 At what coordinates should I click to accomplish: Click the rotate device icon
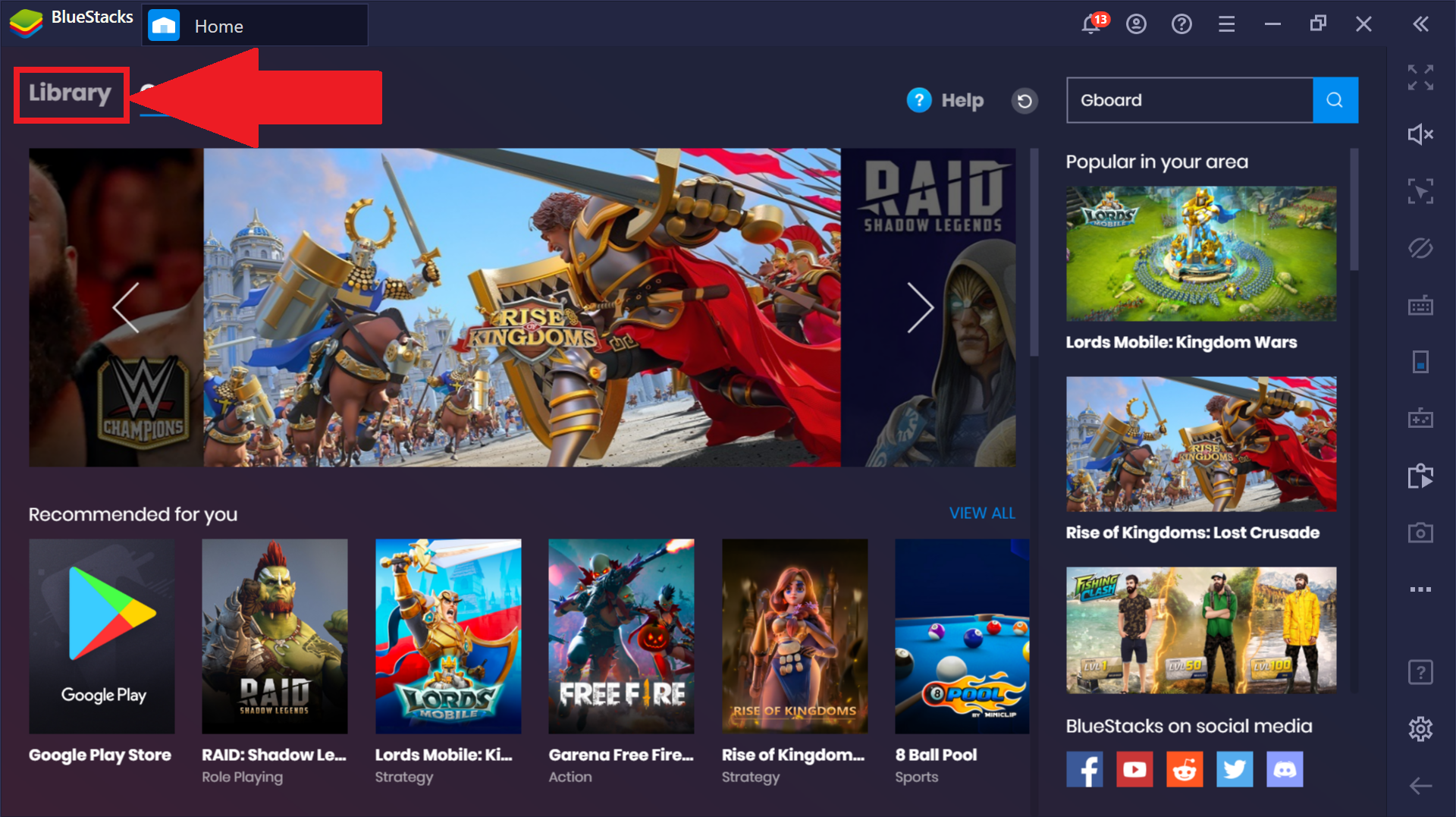1420,362
